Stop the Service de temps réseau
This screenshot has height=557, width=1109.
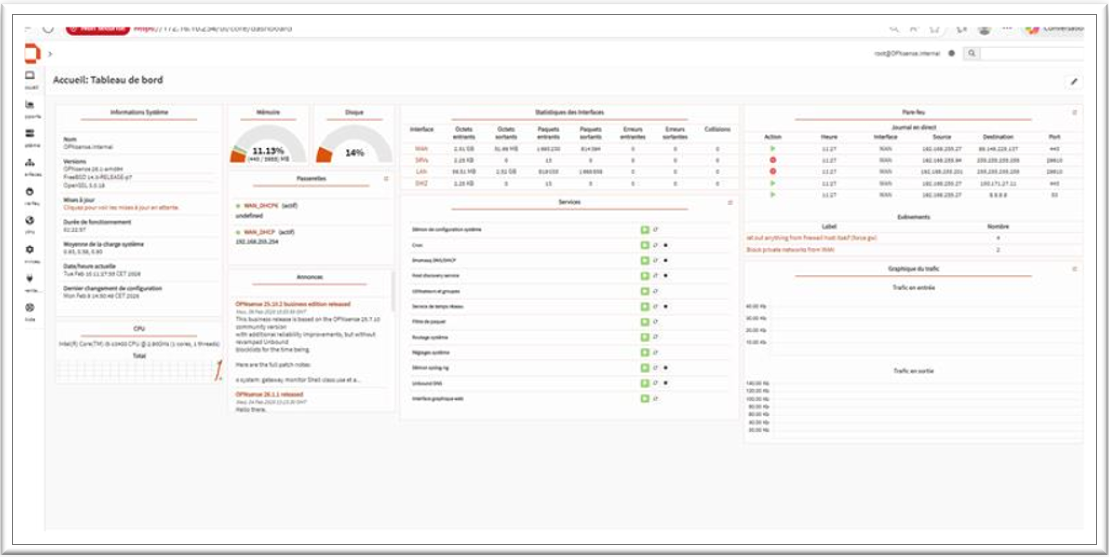[665, 306]
